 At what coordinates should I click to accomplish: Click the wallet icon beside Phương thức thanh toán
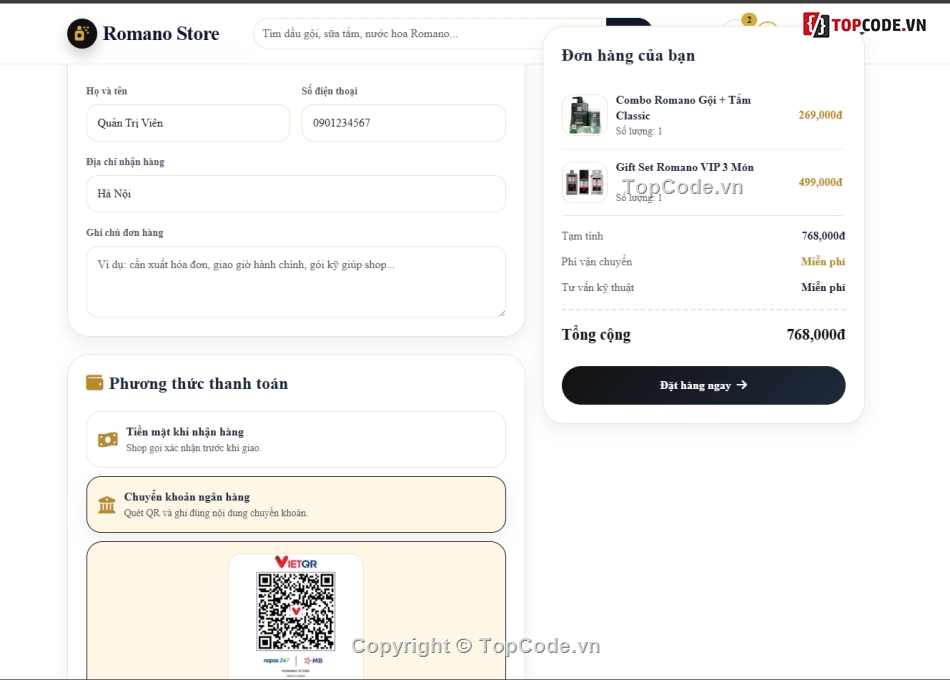pyautogui.click(x=95, y=382)
